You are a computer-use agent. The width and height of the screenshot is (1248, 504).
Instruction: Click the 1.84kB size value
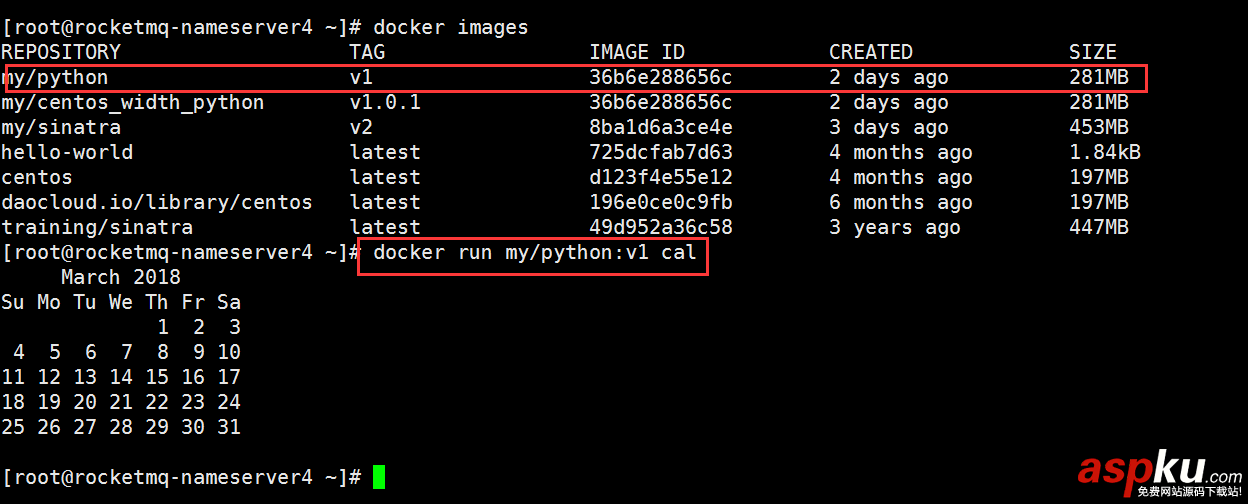tap(1104, 152)
